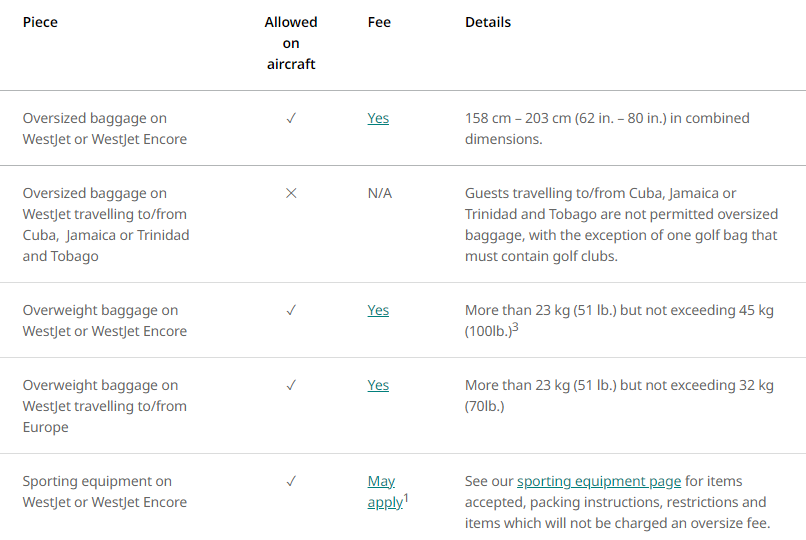The height and width of the screenshot is (540, 806).
Task: Click the Yes fee link for oversized baggage
Action: [378, 118]
